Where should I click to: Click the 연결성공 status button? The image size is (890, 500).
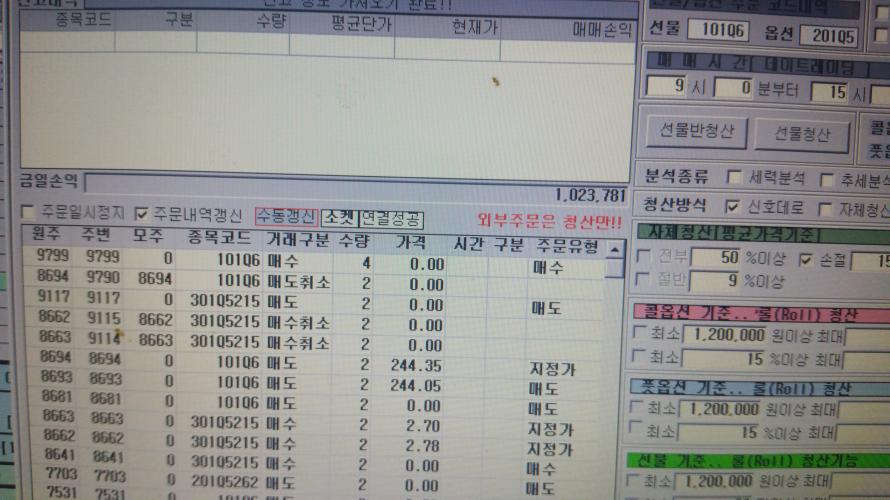click(x=391, y=218)
